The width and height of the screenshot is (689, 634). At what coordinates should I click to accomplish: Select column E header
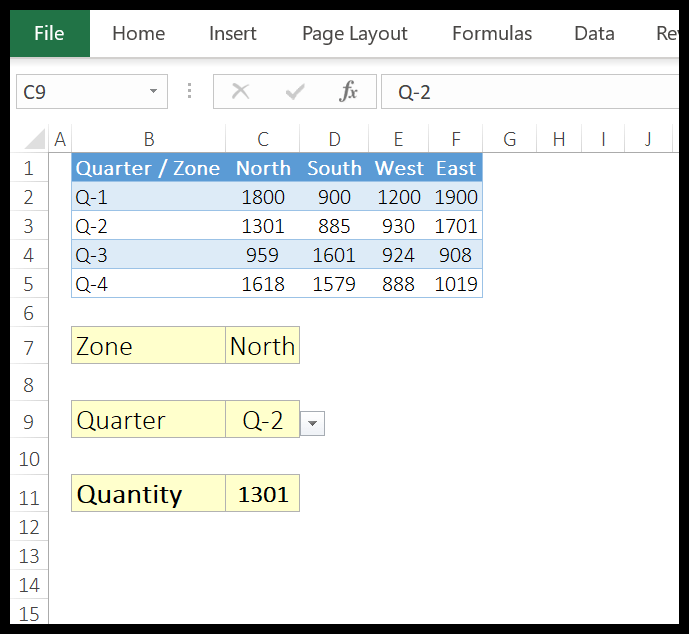pos(398,139)
